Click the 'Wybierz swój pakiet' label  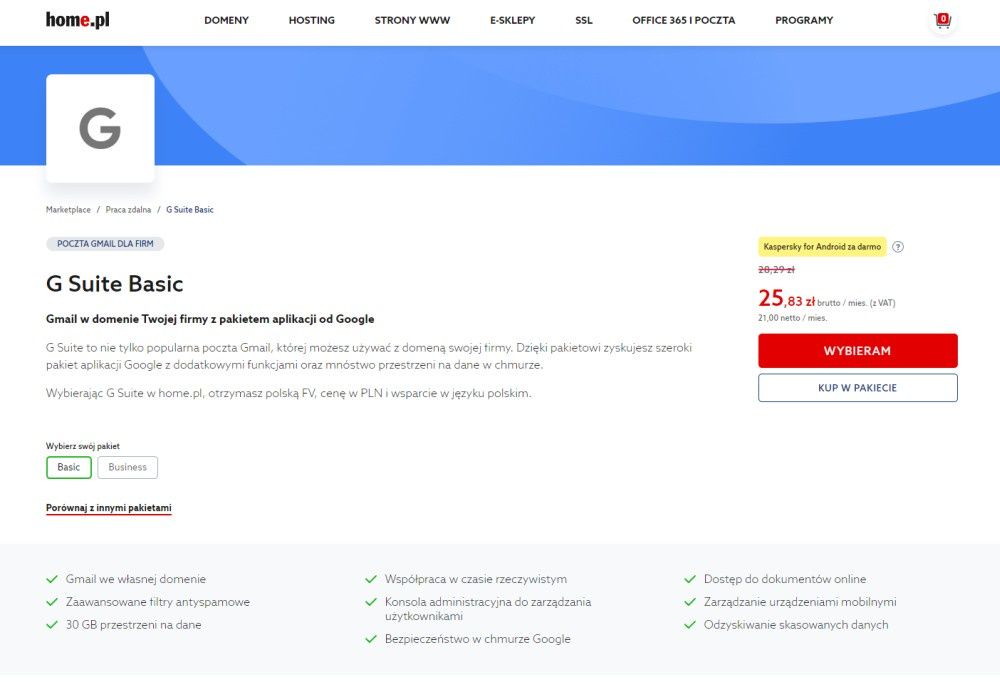click(83, 446)
